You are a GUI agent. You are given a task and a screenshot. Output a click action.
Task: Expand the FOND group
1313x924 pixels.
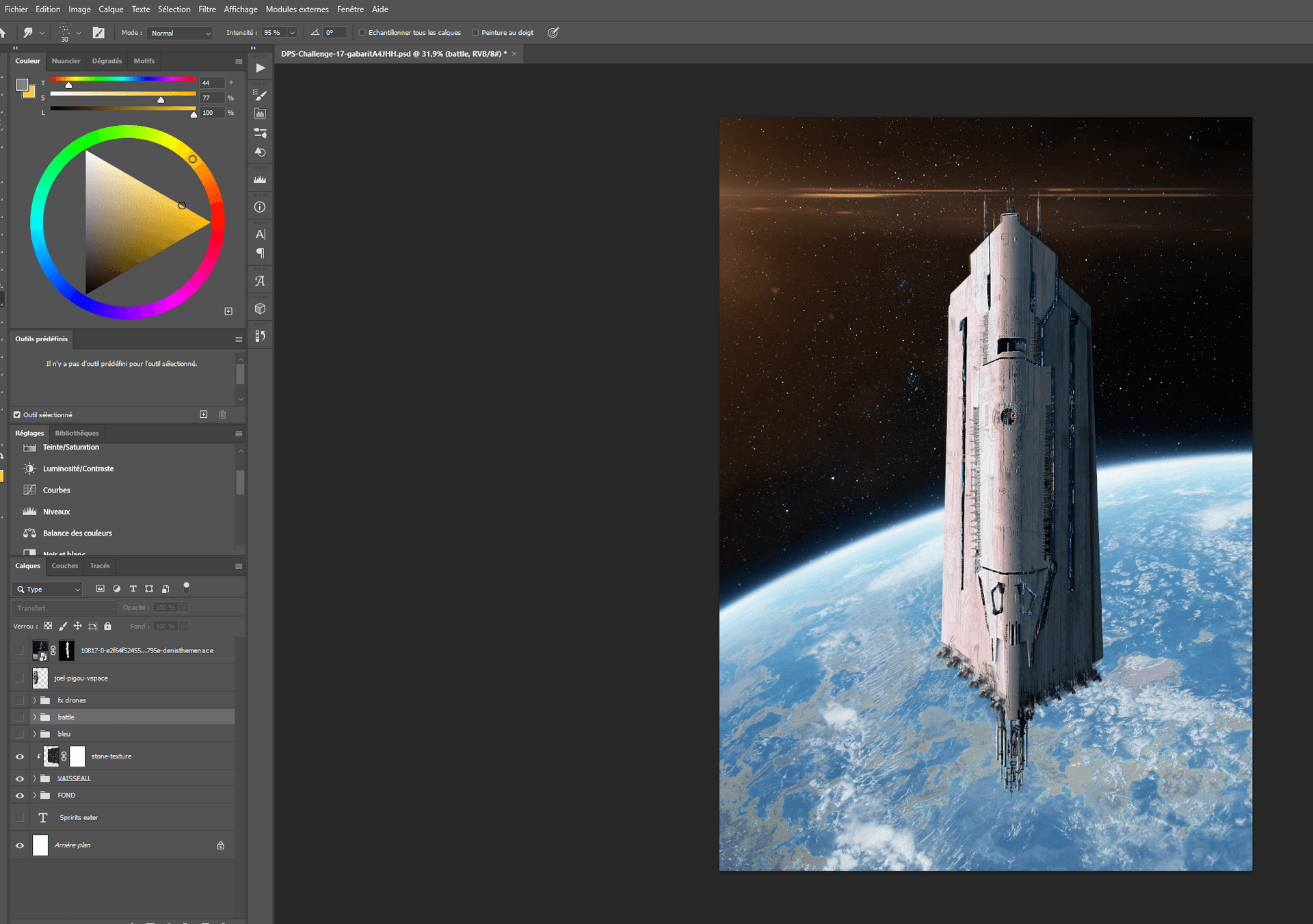click(x=34, y=795)
